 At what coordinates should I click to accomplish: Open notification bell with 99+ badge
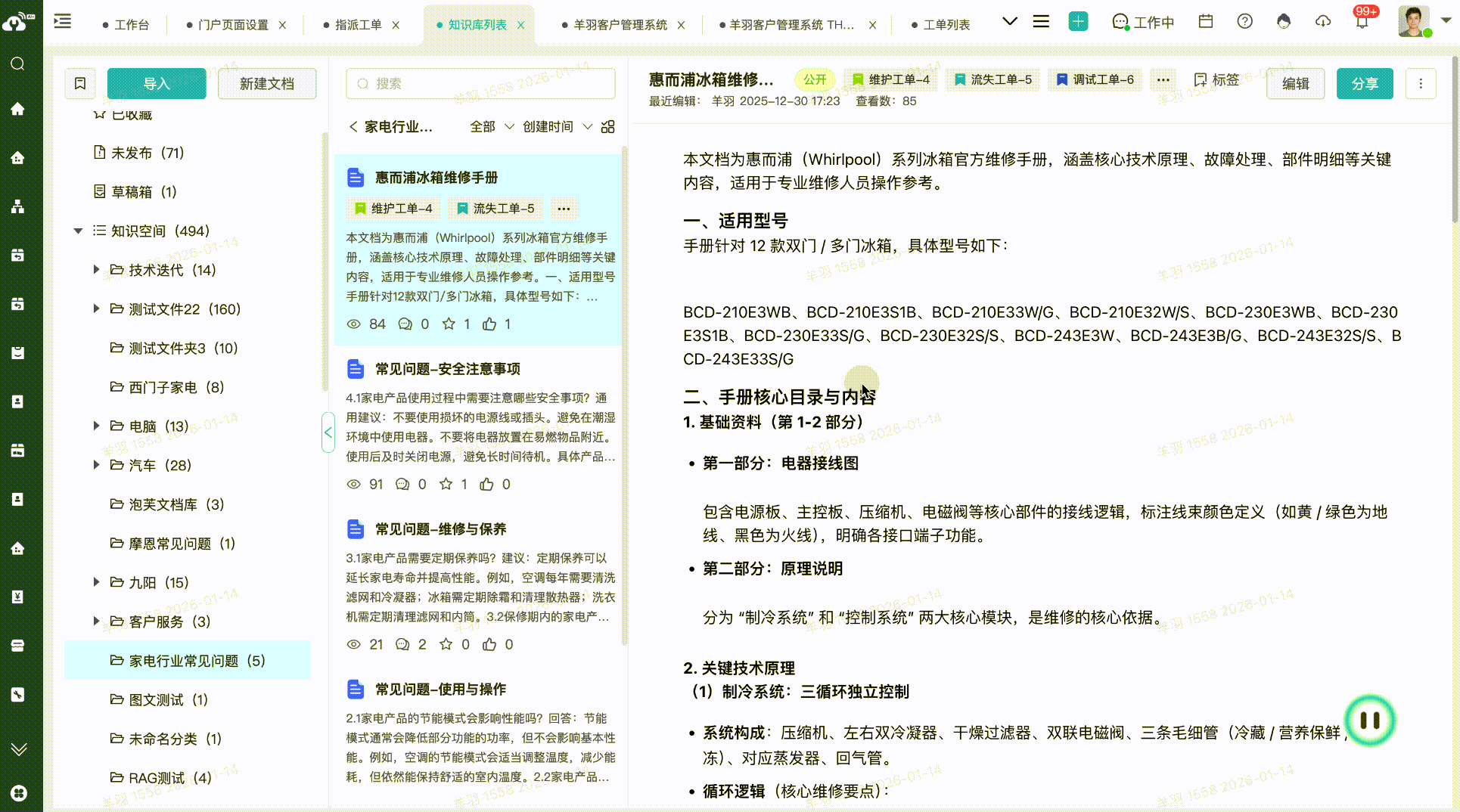pyautogui.click(x=1362, y=20)
